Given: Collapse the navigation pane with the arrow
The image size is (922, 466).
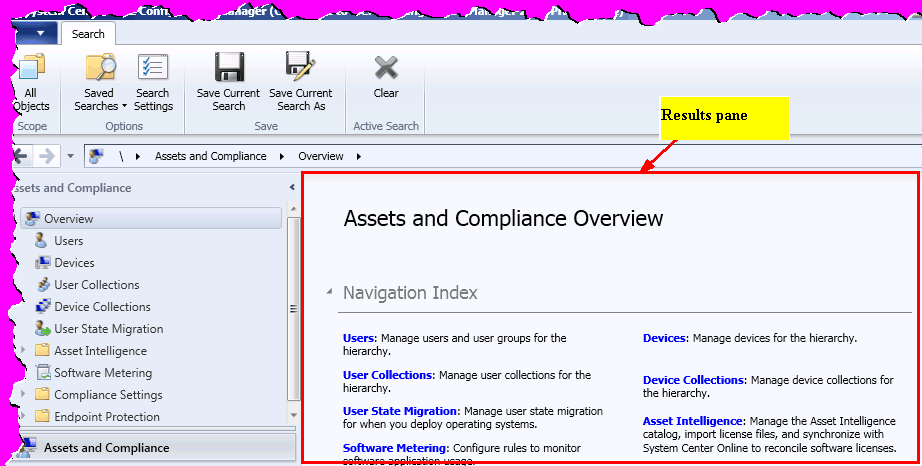Looking at the screenshot, I should pos(292,187).
